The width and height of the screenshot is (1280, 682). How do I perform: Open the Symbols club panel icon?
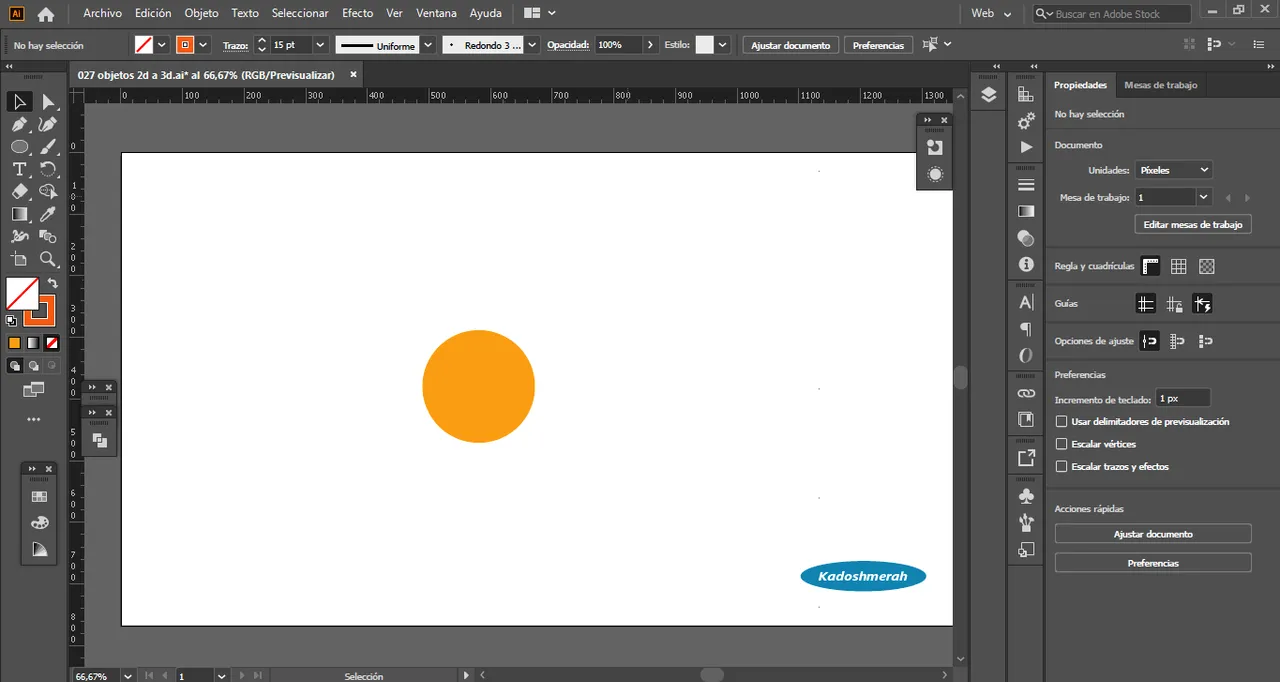point(1026,496)
